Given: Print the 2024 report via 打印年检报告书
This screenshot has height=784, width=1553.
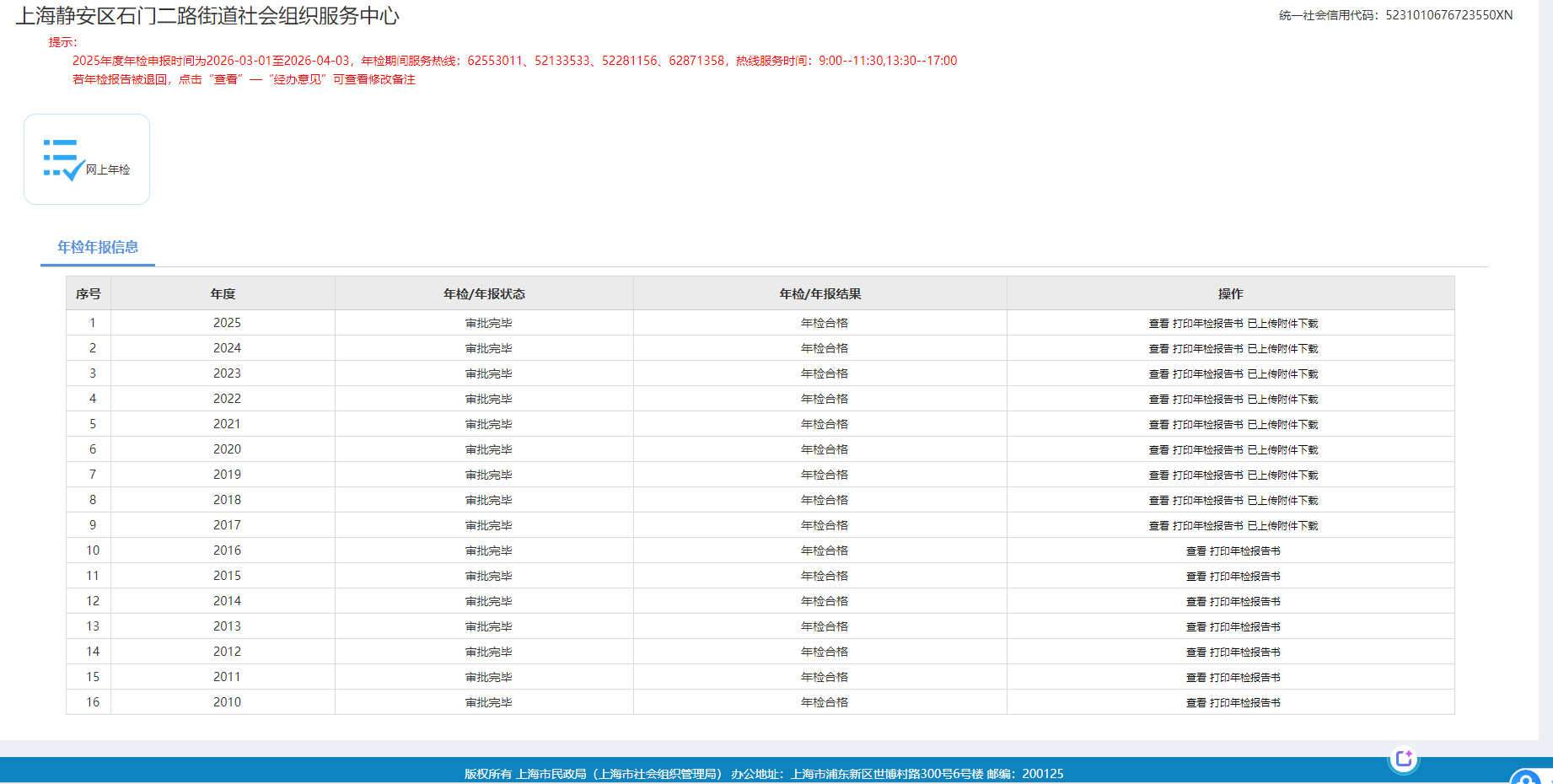Looking at the screenshot, I should coord(1207,349).
